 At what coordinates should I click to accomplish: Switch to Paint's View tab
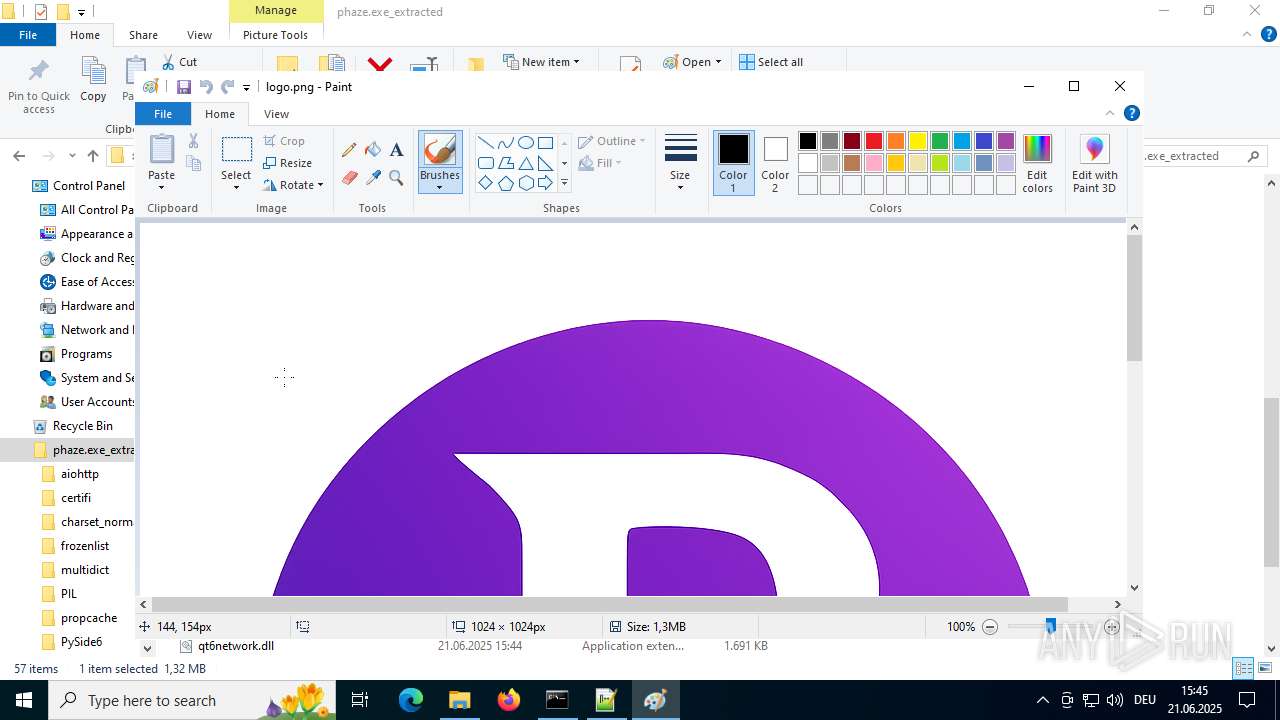[x=277, y=114]
